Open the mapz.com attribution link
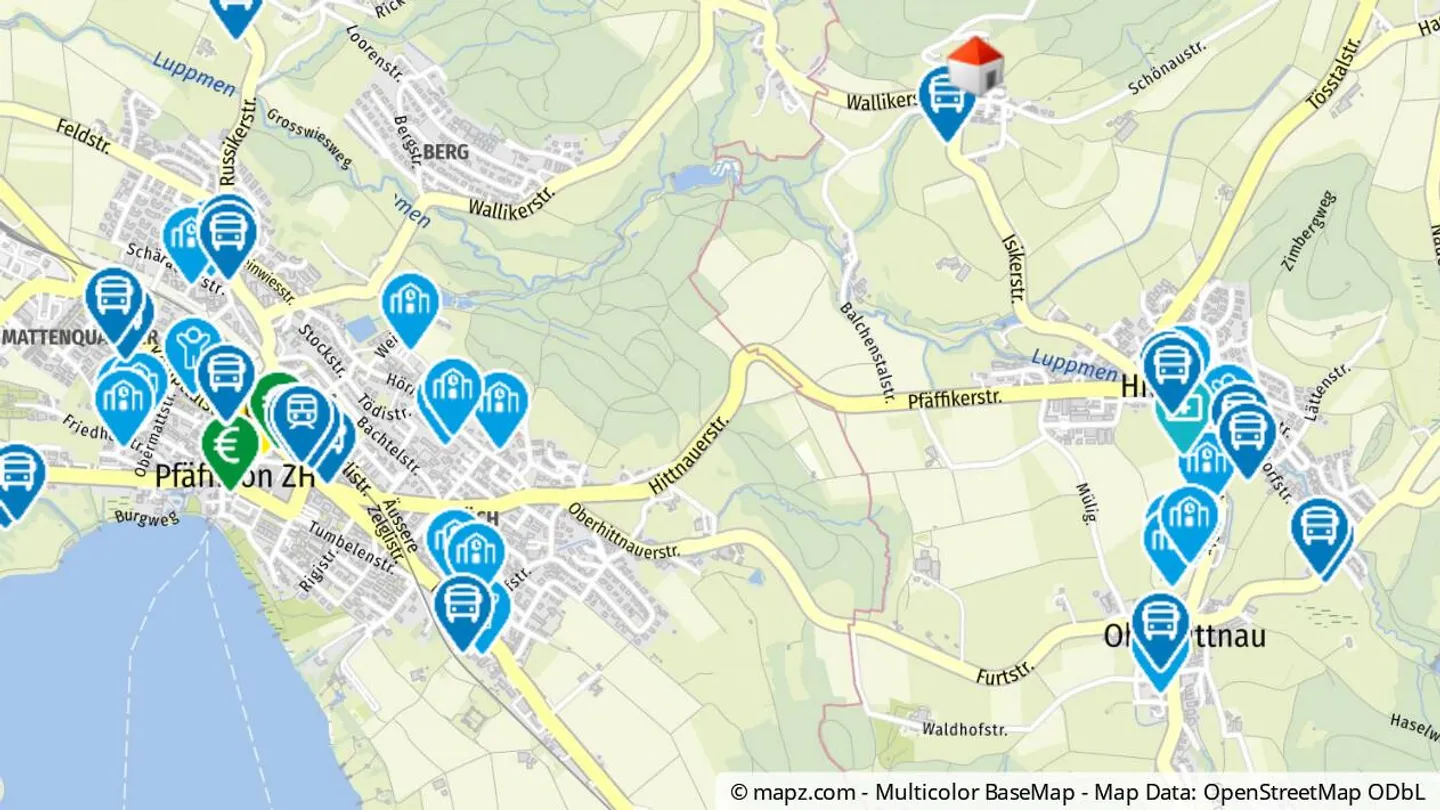This screenshot has width=1440, height=810. (795, 792)
